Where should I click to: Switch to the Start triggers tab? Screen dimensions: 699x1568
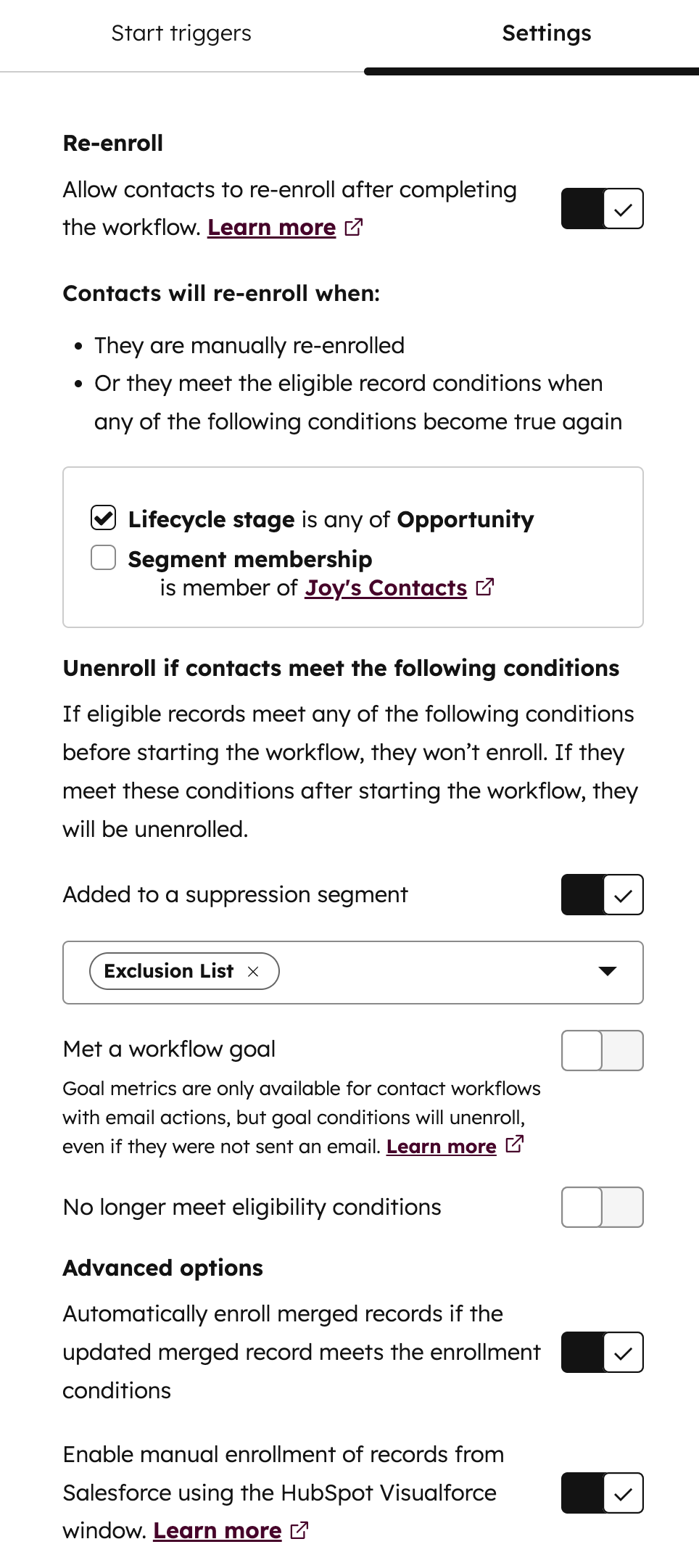(181, 33)
